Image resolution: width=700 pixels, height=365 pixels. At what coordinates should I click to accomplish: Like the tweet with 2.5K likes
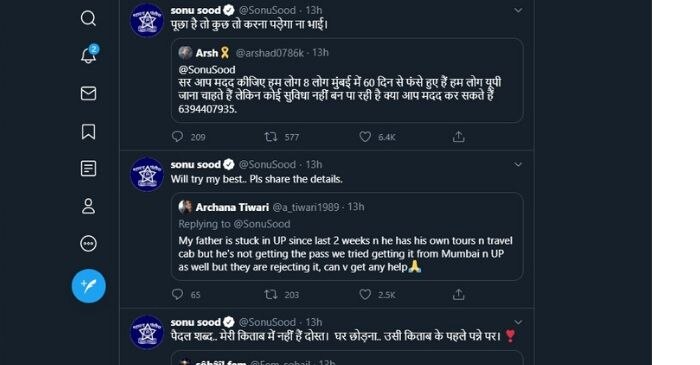pyautogui.click(x=365, y=294)
